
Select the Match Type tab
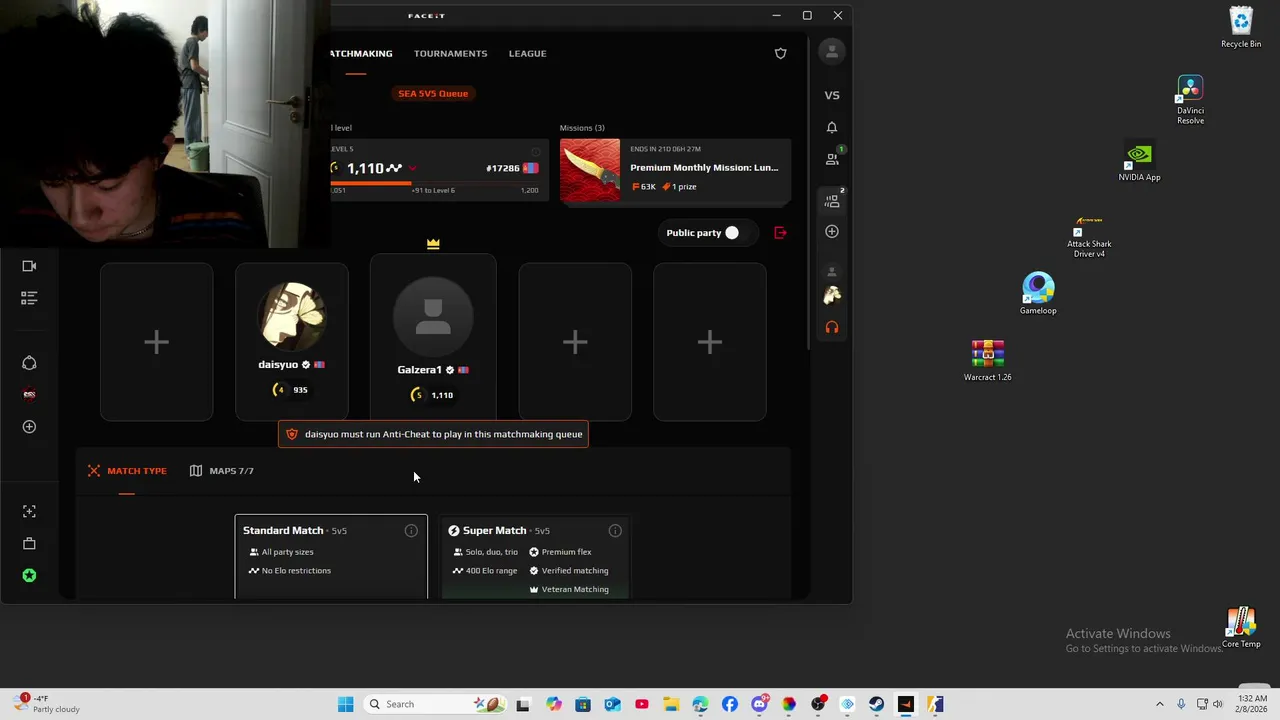tap(127, 471)
